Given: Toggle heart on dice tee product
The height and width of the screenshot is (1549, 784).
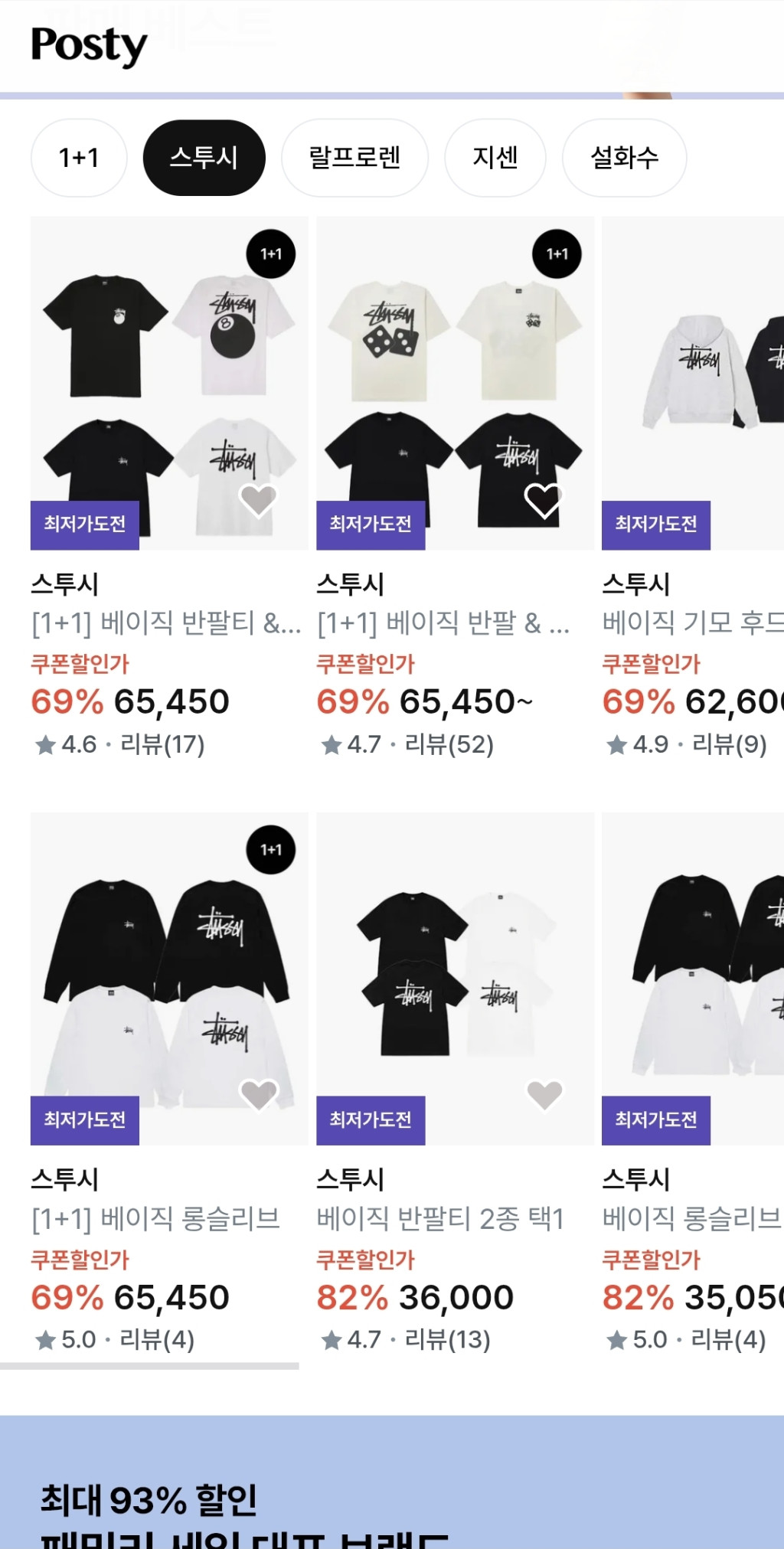Looking at the screenshot, I should pos(544,501).
